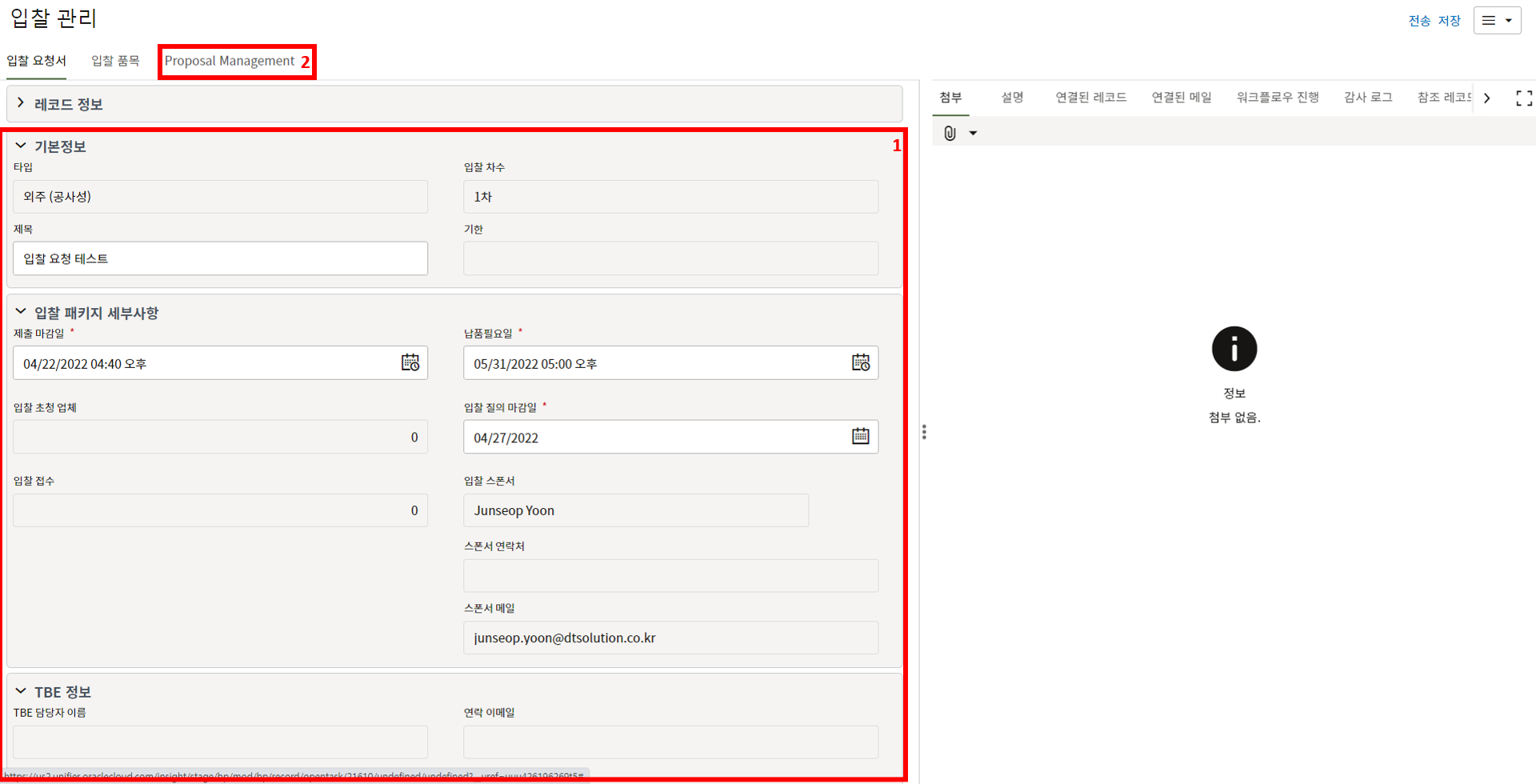
Task: Click the paperclip attachment icon
Action: click(x=950, y=134)
